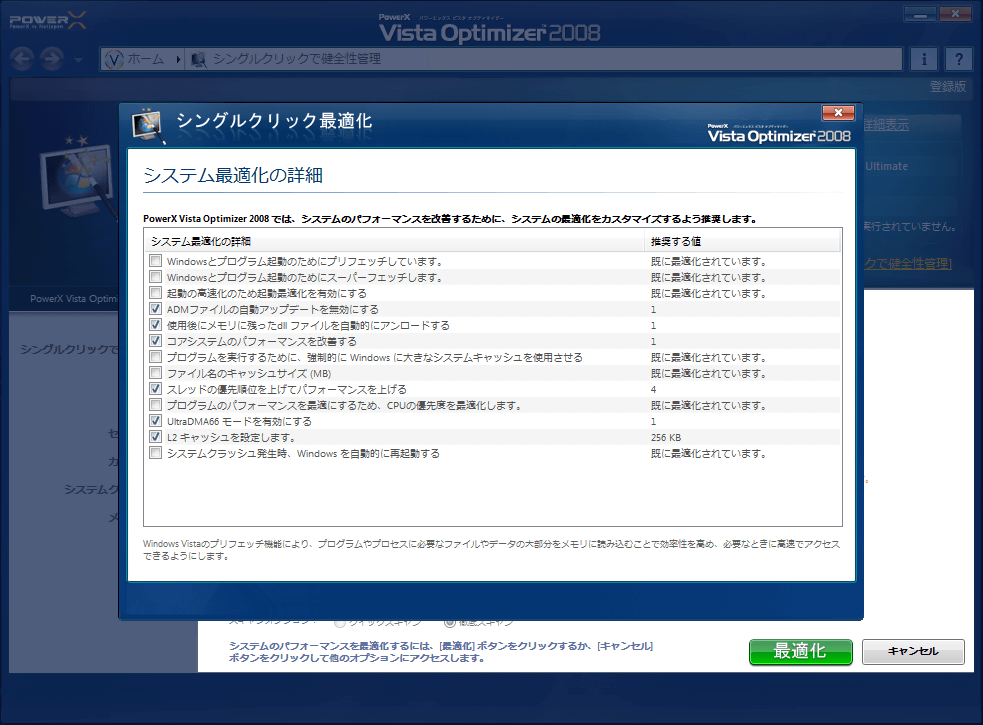Viewport: 983px width, 725px height.
Task: Enable スーパーフェッチ checkbox
Action: (155, 277)
